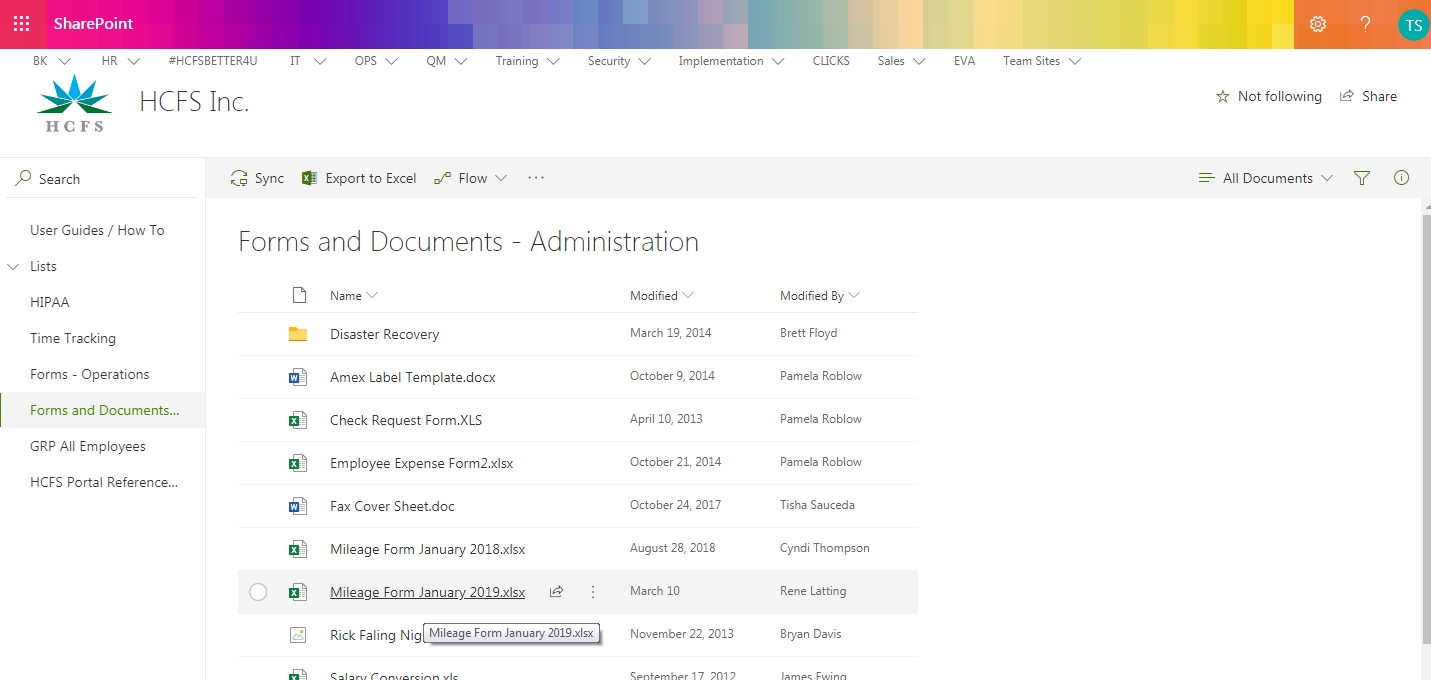Open the Training navigation menu
Image resolution: width=1431 pixels, height=680 pixels.
[527, 61]
